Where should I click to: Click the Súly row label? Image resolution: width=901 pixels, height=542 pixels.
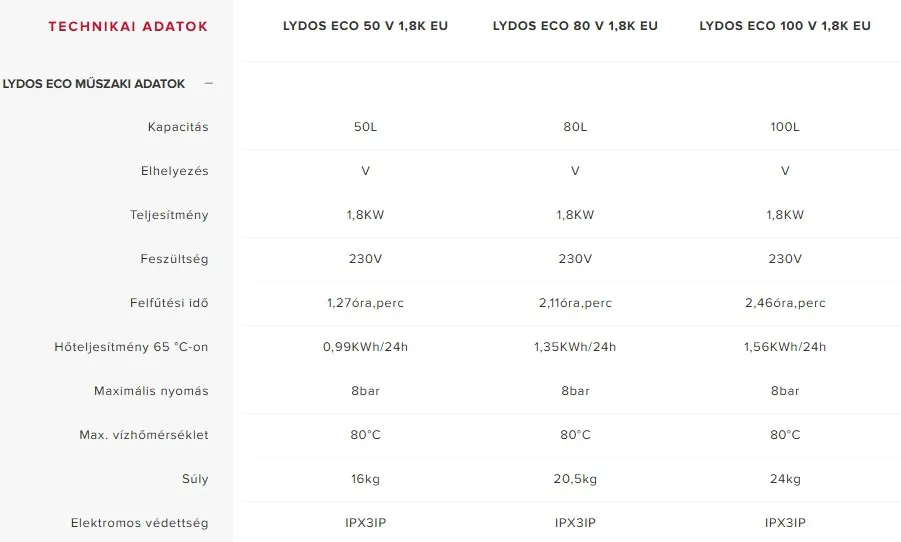[x=196, y=479]
